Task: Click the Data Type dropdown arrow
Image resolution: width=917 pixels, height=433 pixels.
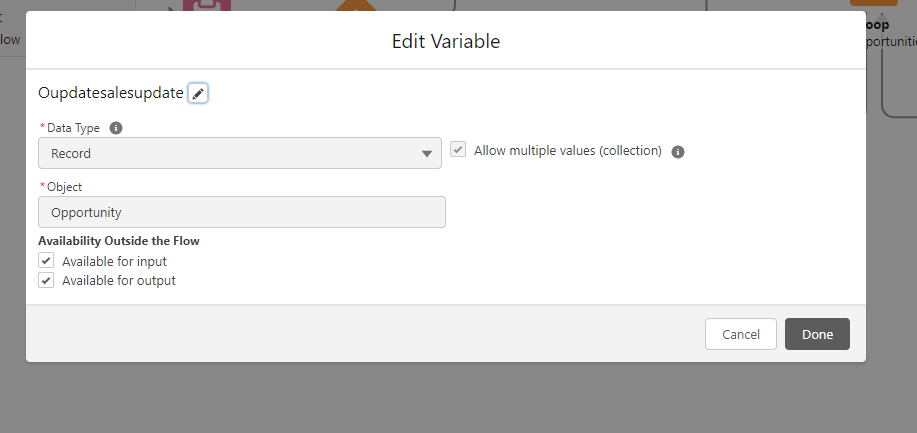Action: click(427, 154)
